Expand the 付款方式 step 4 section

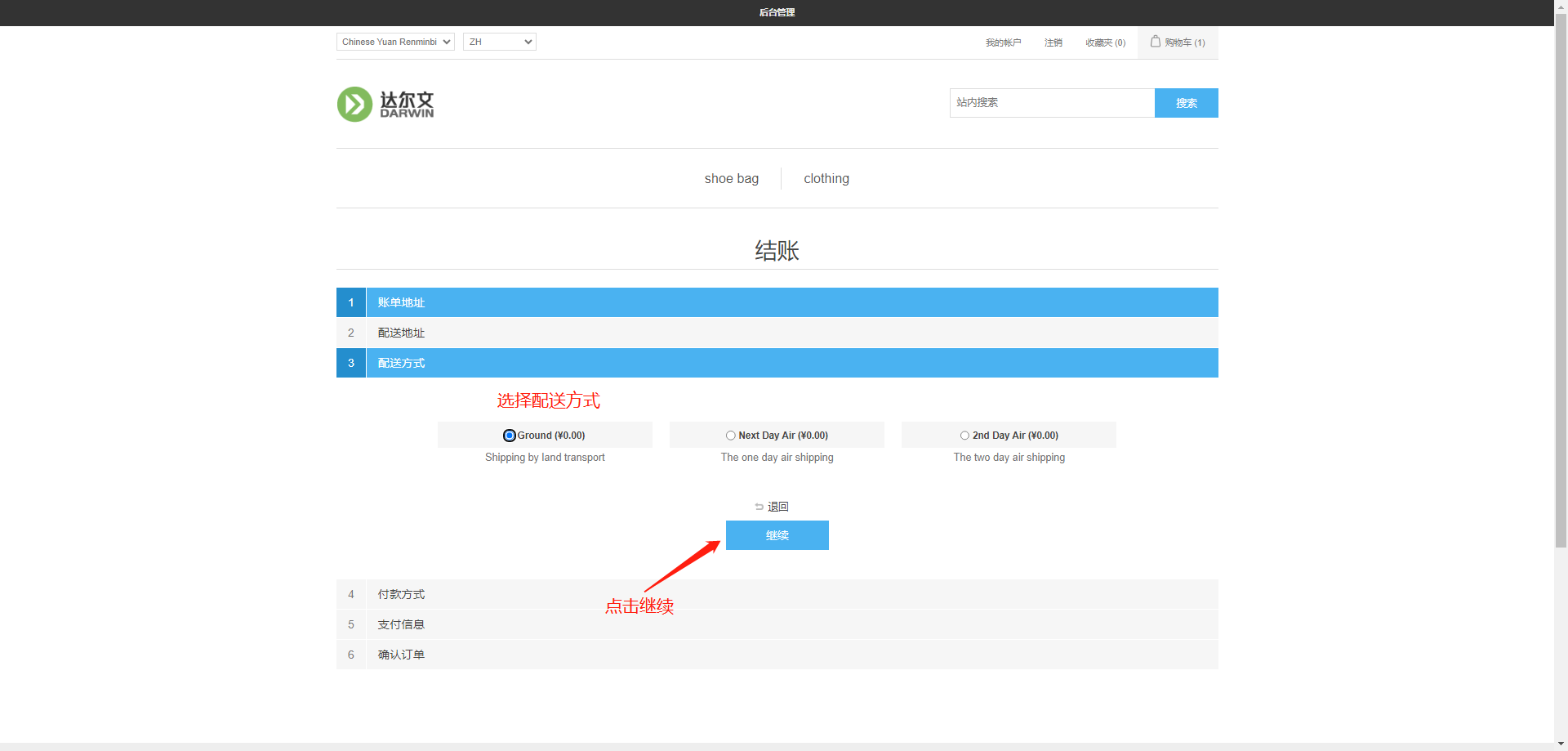401,594
